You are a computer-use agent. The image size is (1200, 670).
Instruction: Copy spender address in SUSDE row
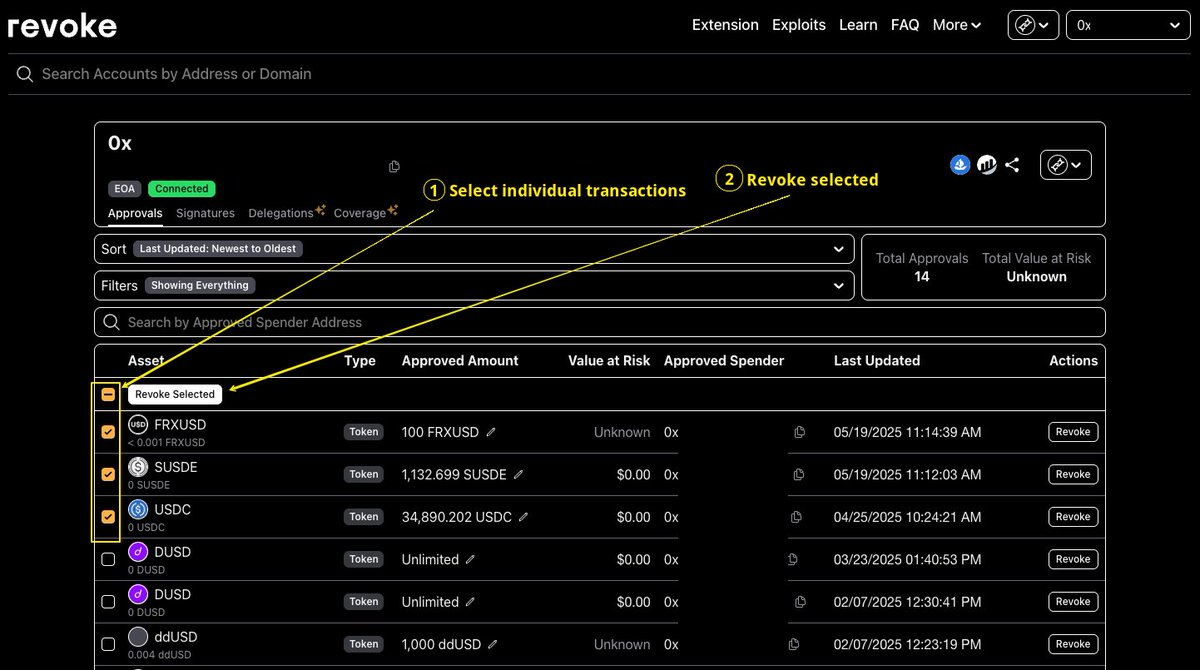pos(798,475)
